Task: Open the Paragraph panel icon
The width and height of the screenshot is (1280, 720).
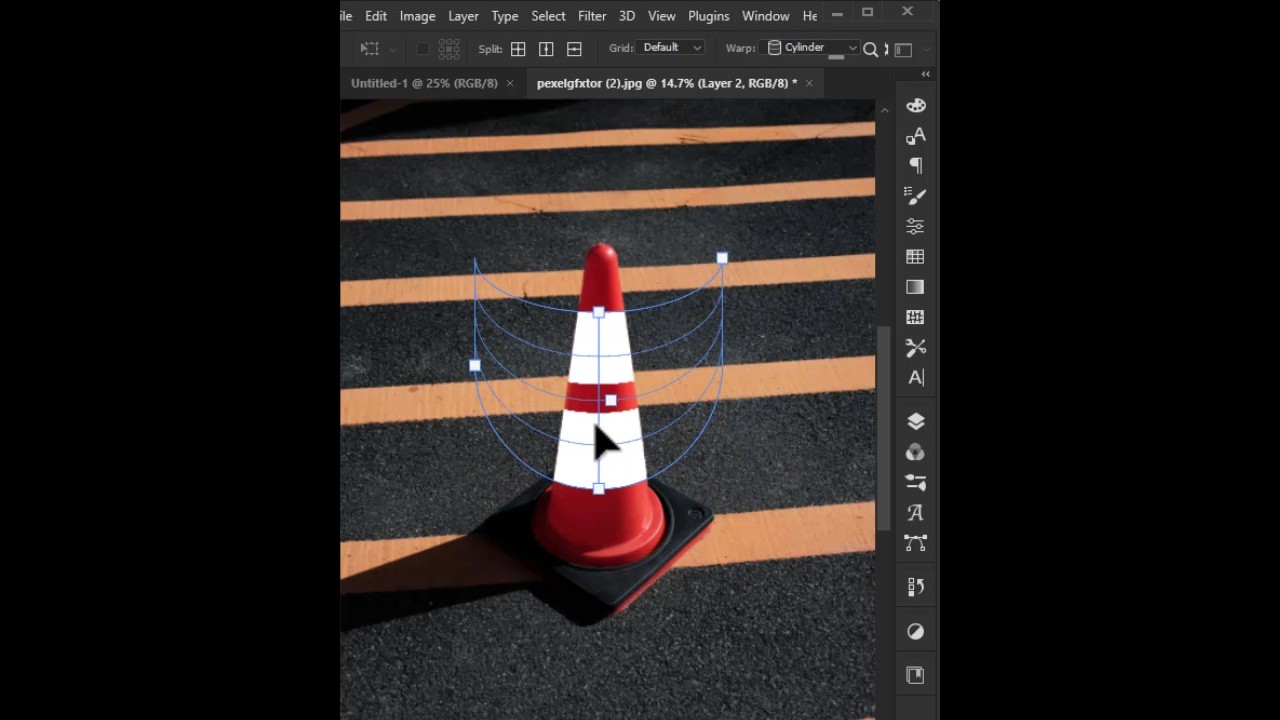Action: [x=916, y=166]
